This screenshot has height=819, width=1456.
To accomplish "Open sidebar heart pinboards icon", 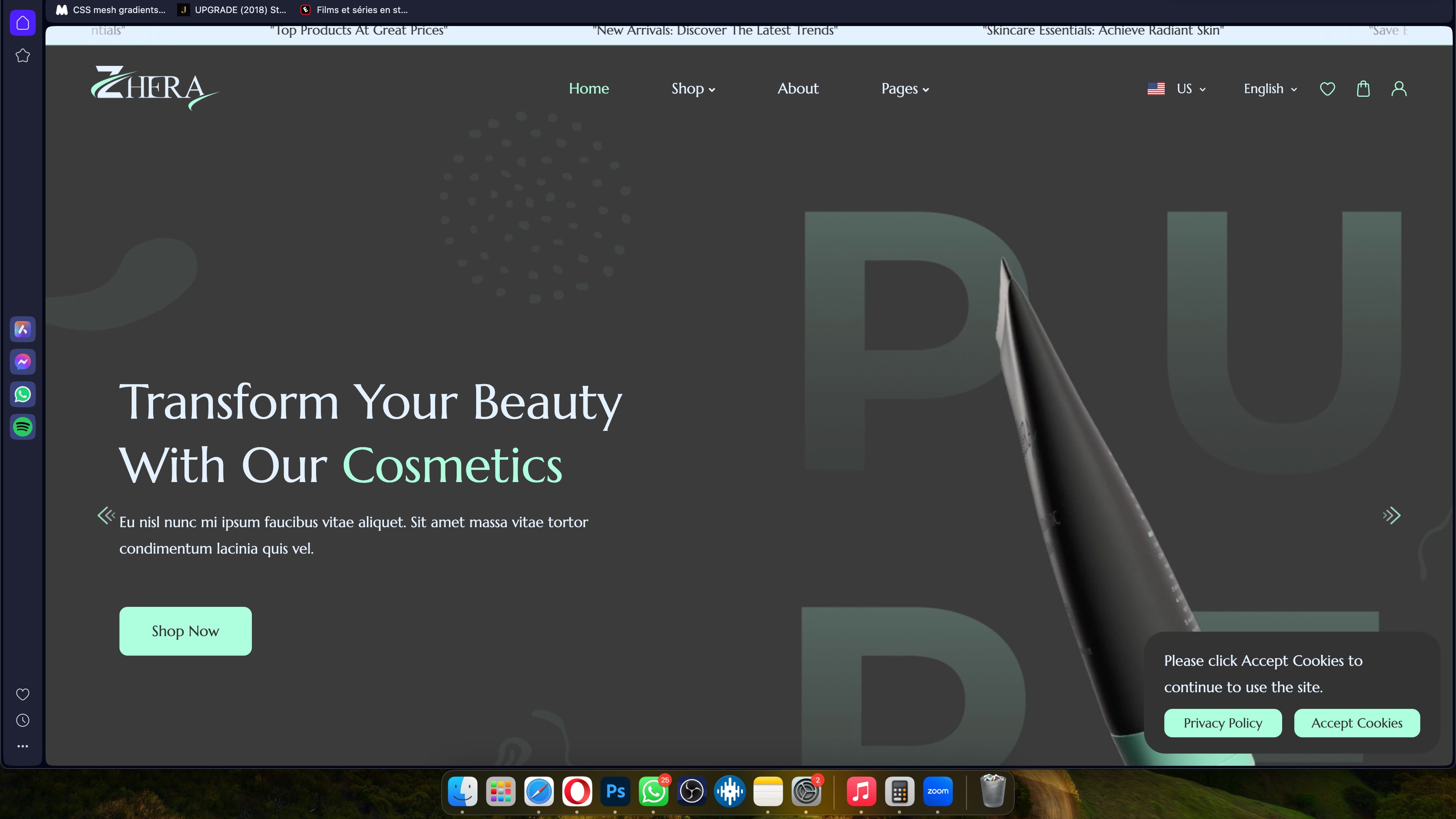I will click(23, 694).
